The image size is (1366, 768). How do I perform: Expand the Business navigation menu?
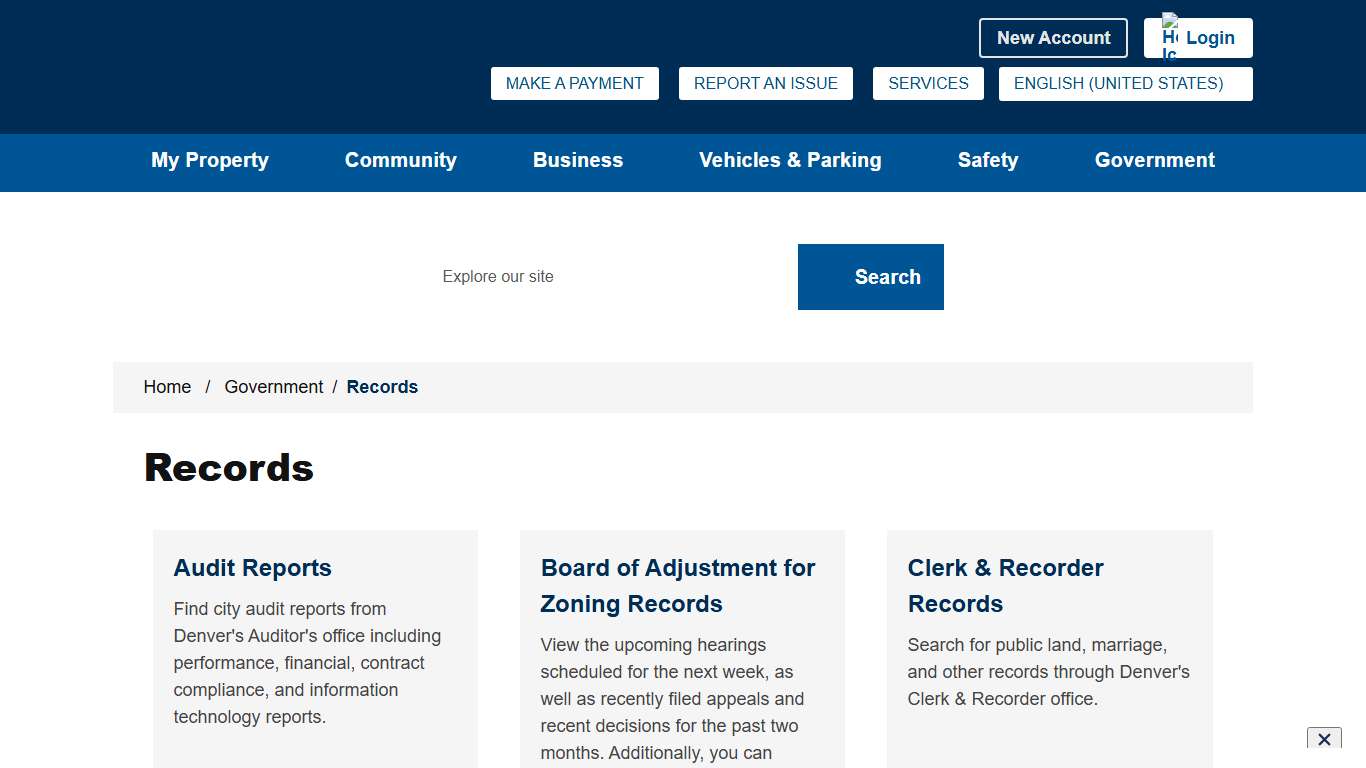[x=577, y=161]
